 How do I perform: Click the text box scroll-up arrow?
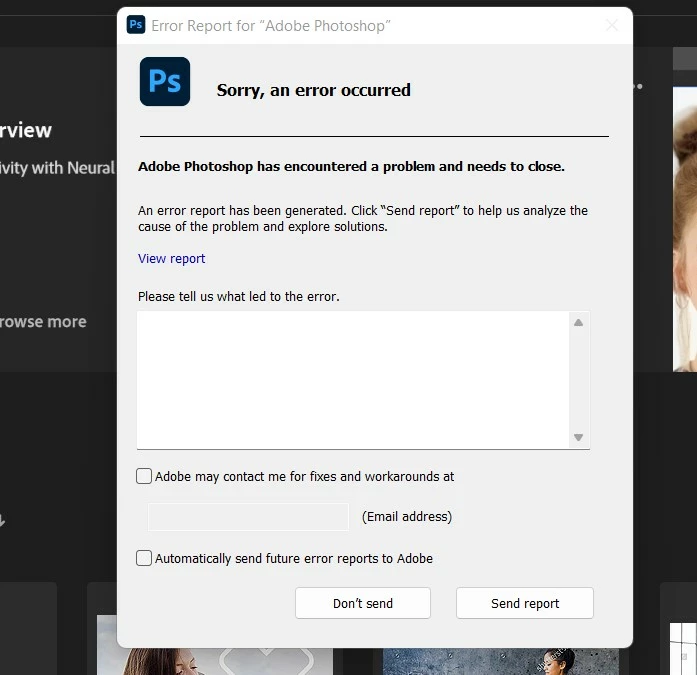pos(578,323)
